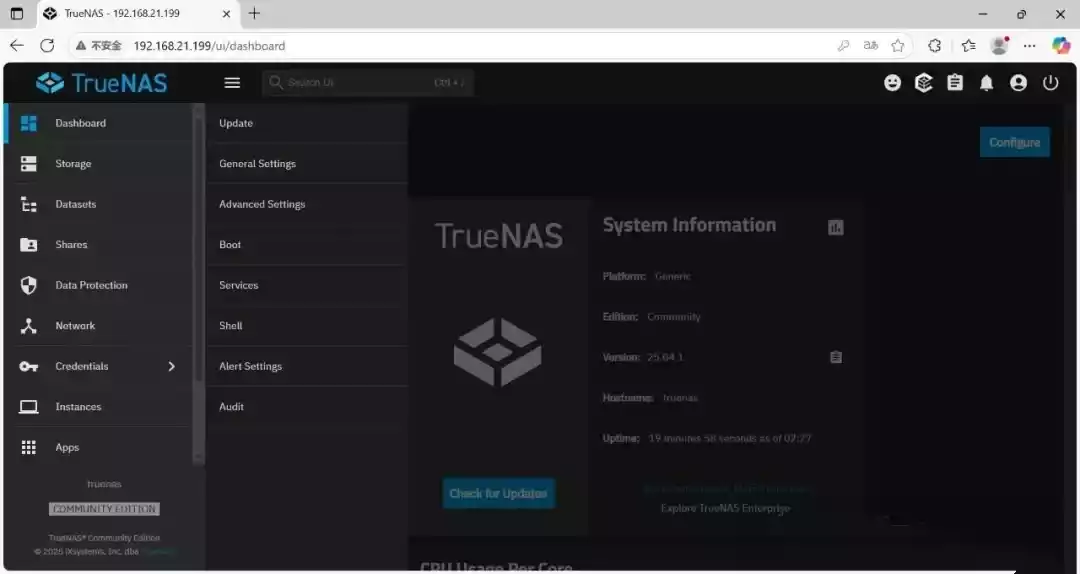Image resolution: width=1080 pixels, height=574 pixels.
Task: Copy version with clipboard icon
Action: [835, 357]
